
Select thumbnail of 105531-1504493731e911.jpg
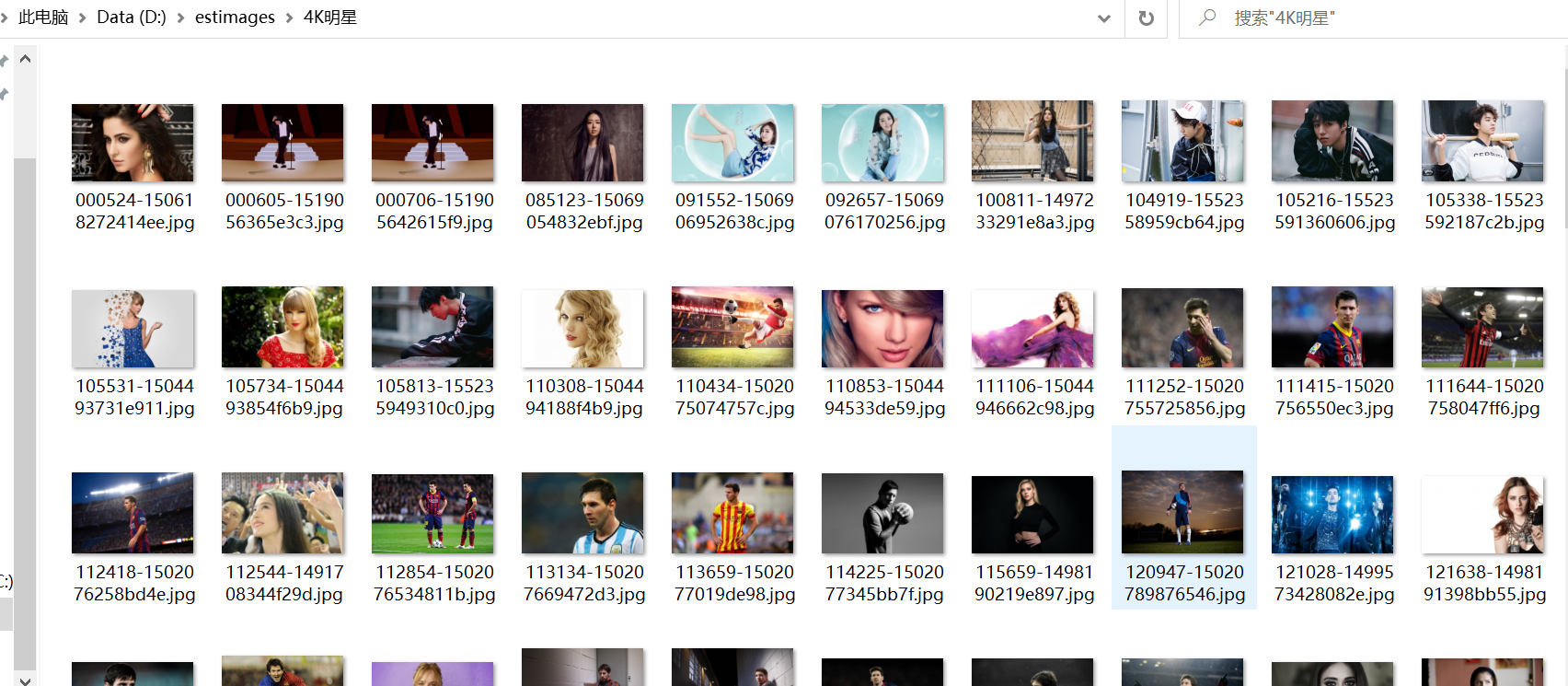133,329
